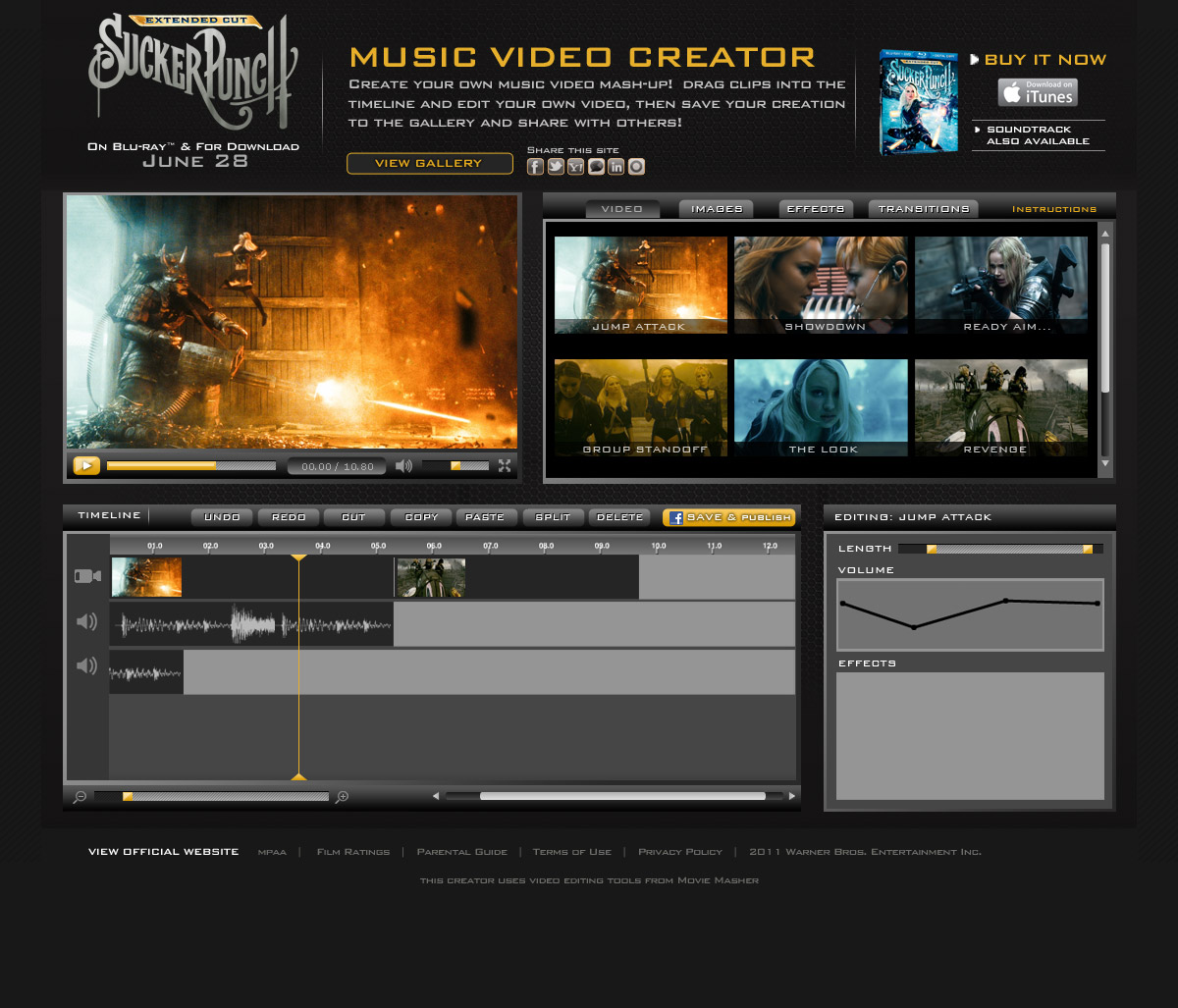Click the Copy button
1178x1008 pixels.
click(x=421, y=517)
